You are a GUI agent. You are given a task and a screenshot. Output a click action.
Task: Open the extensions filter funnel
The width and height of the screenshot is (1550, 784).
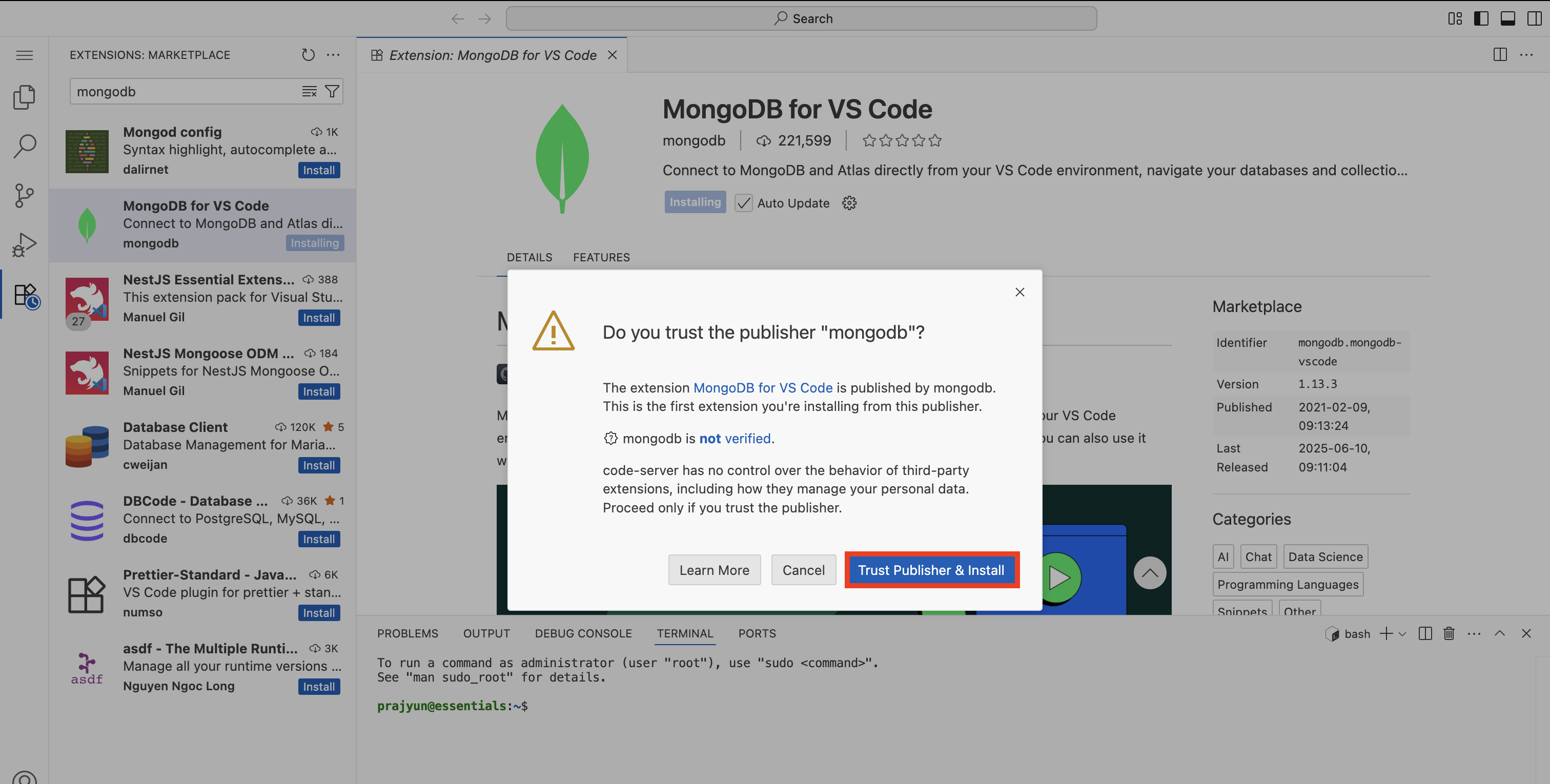click(332, 91)
